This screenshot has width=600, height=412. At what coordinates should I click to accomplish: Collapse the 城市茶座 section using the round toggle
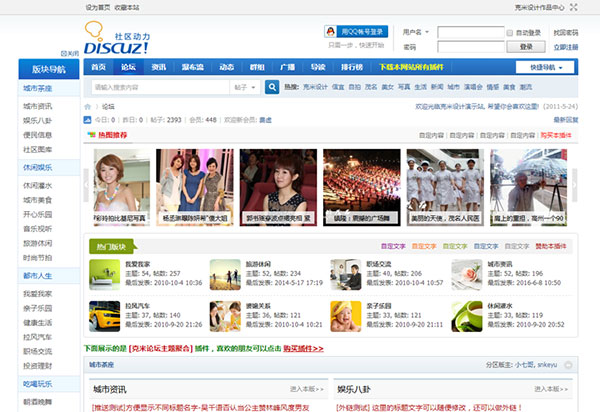pos(567,366)
